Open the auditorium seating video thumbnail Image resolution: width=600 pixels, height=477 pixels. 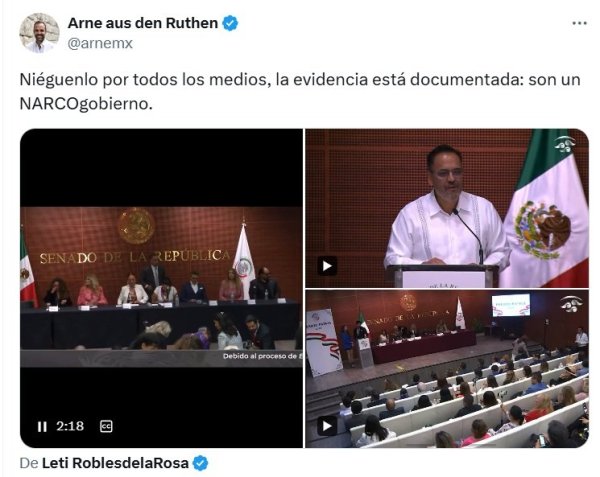pos(447,369)
